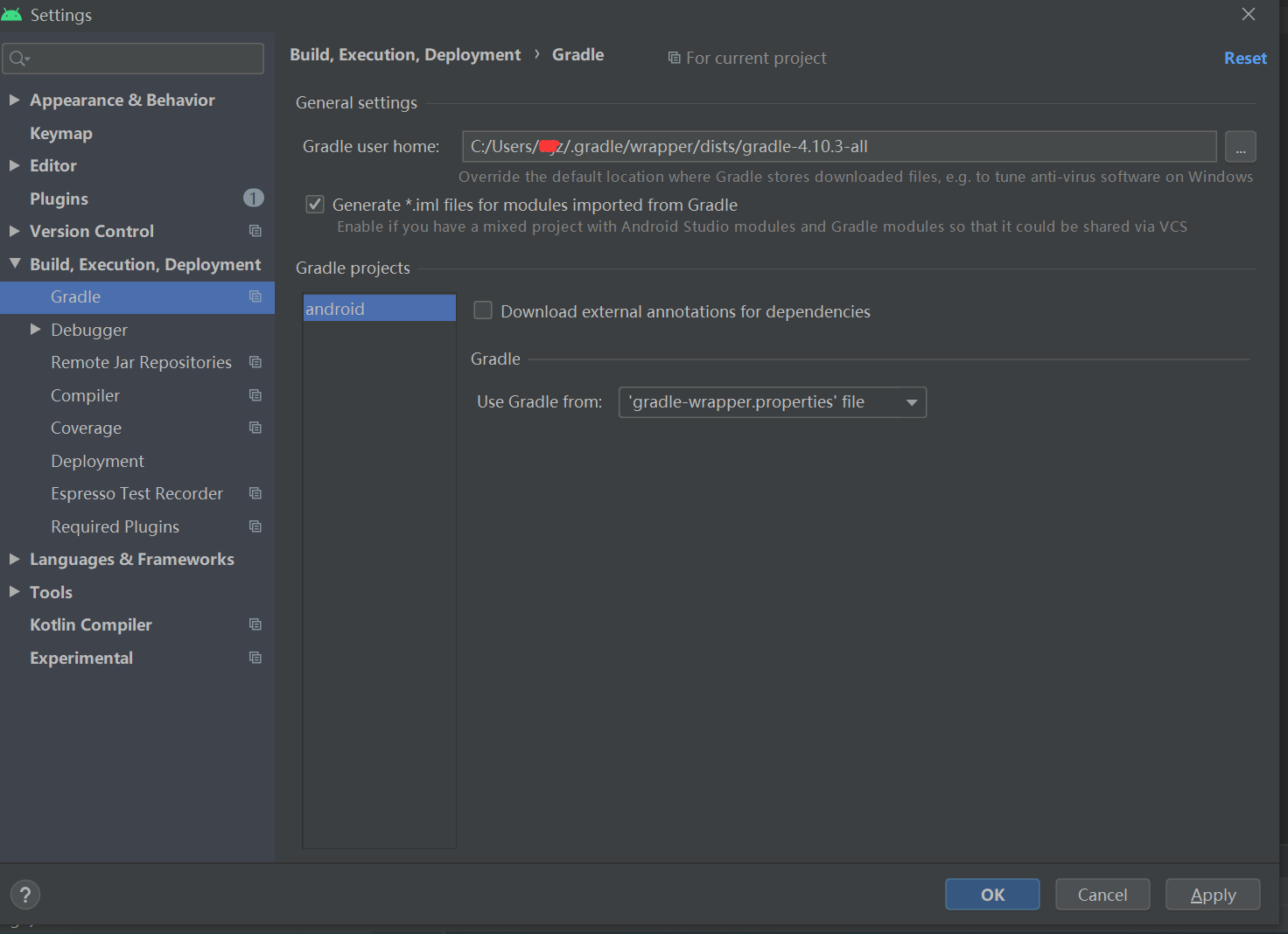Click the project-level icon on the Gradle row
The height and width of the screenshot is (934, 1288).
click(x=255, y=296)
